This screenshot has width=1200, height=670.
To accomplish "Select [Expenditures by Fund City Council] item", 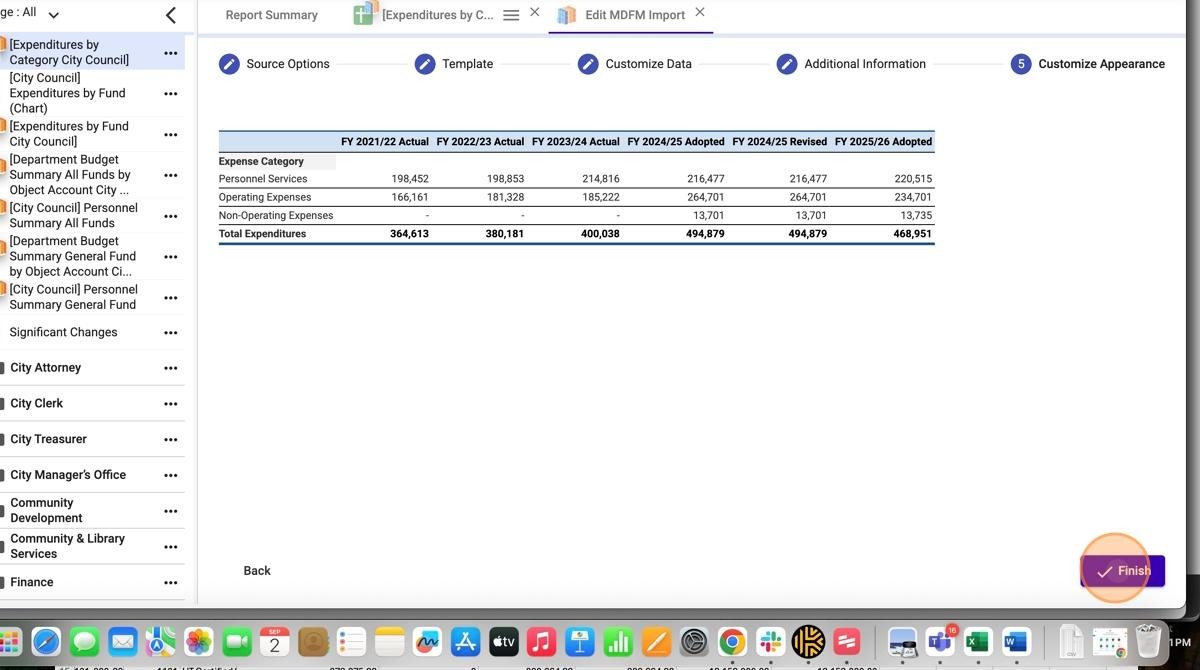I will 69,134.
